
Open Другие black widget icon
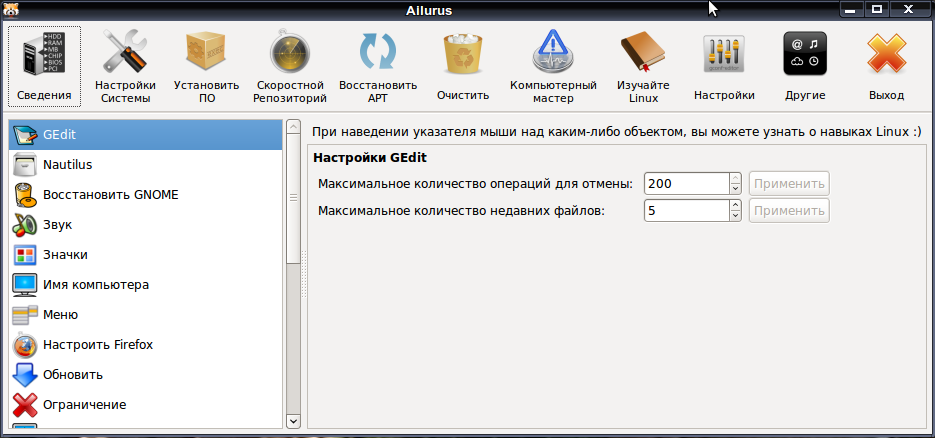[x=805, y=53]
